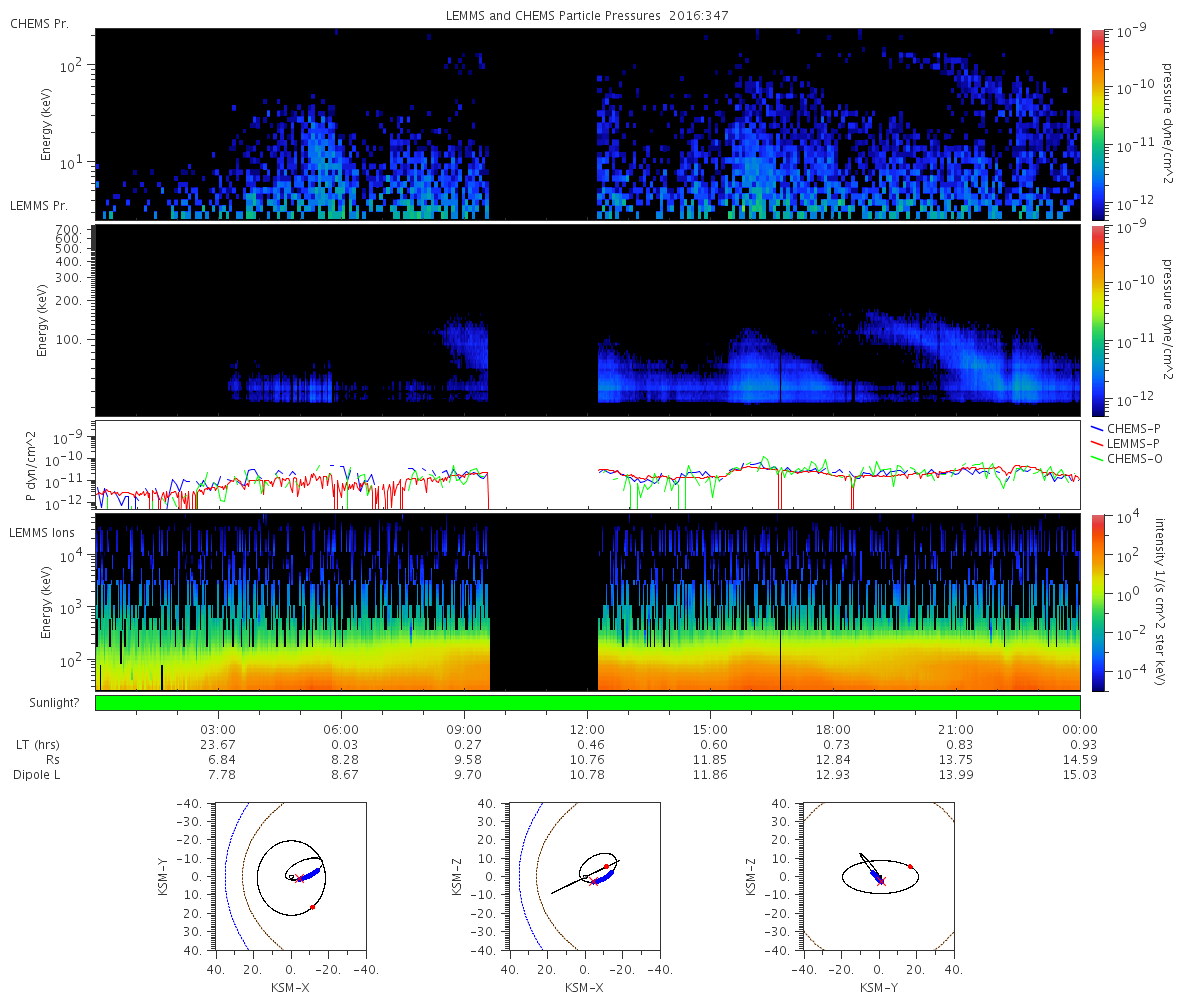Click the 12:00 time axis tick label
The width and height of the screenshot is (1200, 1000).
[587, 728]
